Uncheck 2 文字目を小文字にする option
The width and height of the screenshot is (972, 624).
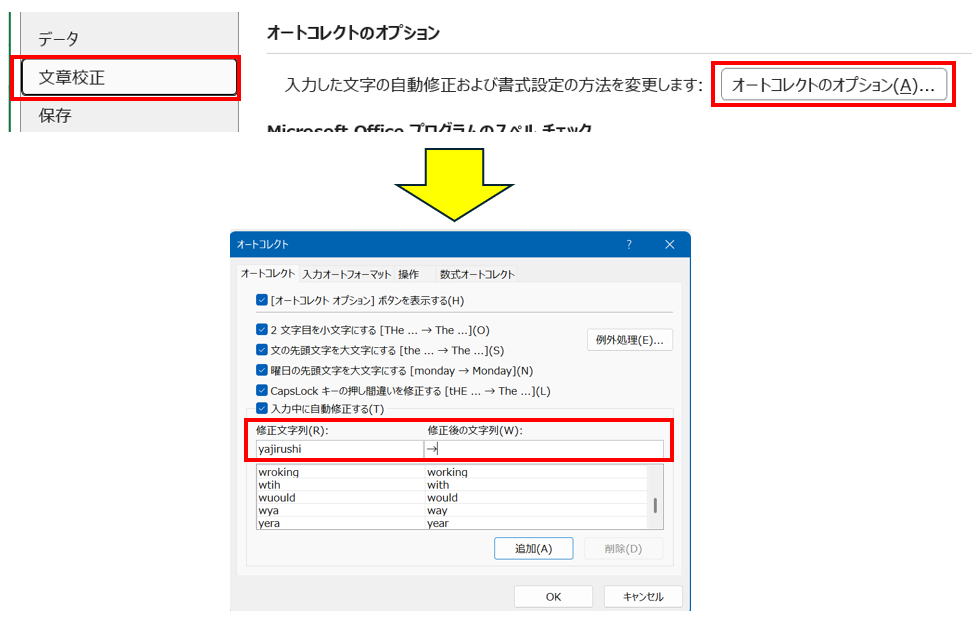tap(262, 330)
